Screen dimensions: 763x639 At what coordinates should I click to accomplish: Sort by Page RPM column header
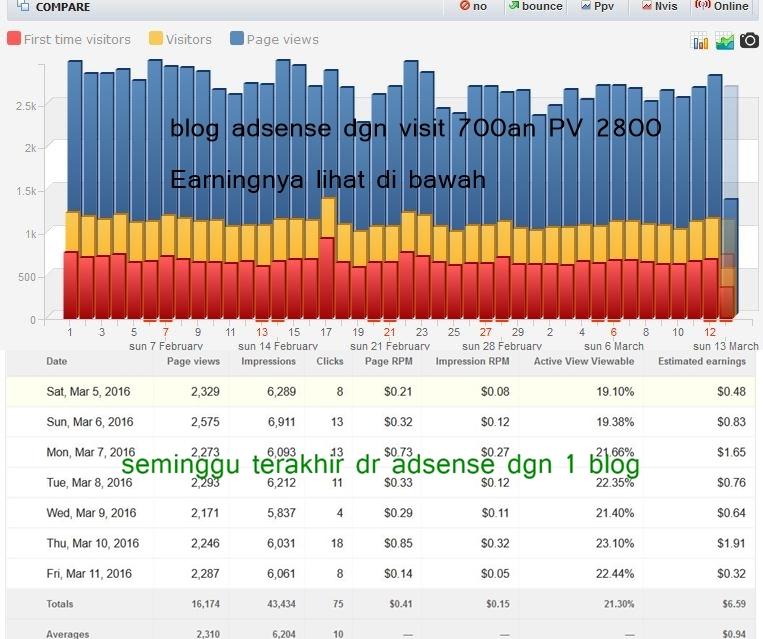(384, 362)
